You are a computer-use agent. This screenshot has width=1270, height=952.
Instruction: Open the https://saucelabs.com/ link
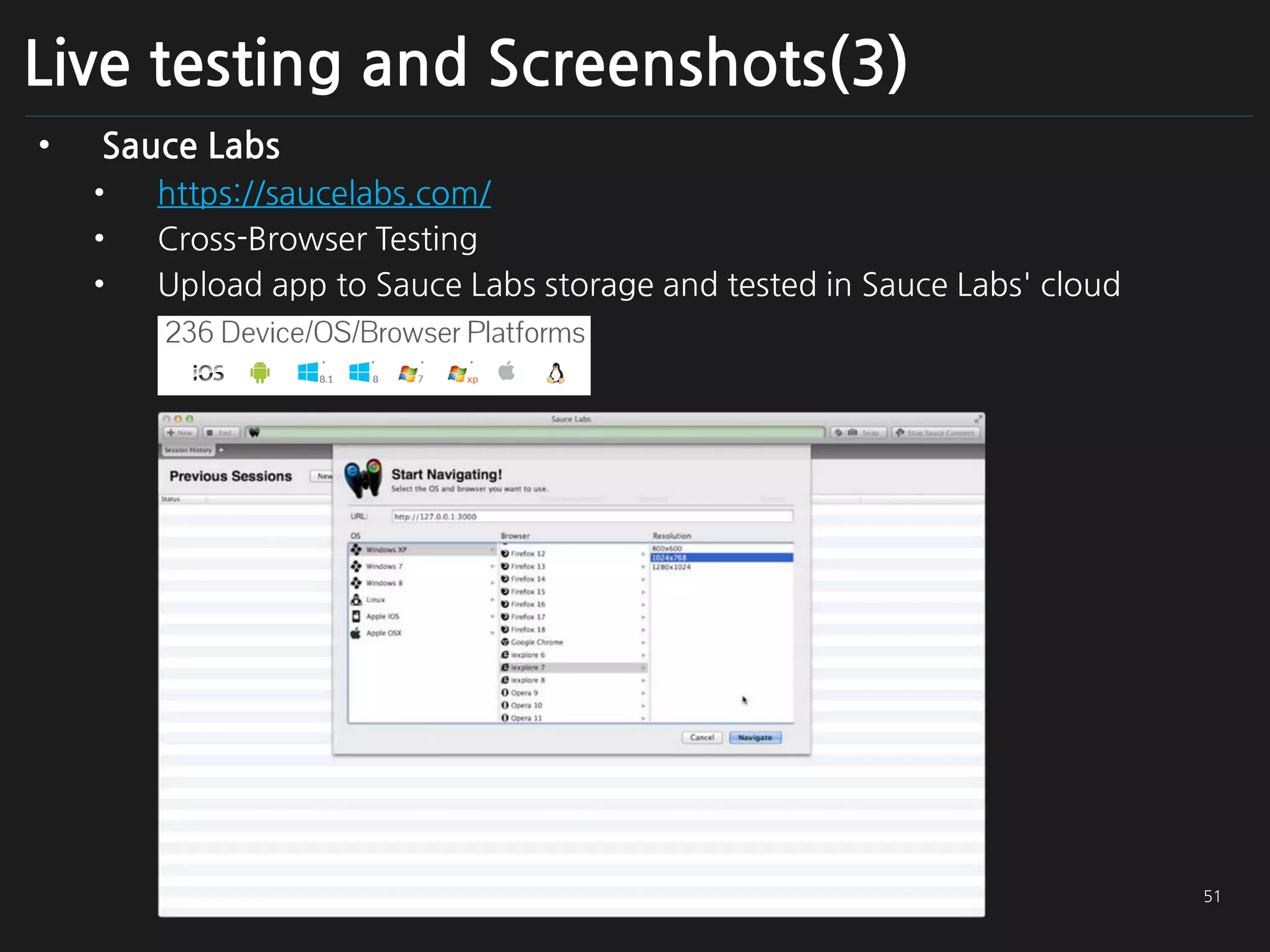324,193
